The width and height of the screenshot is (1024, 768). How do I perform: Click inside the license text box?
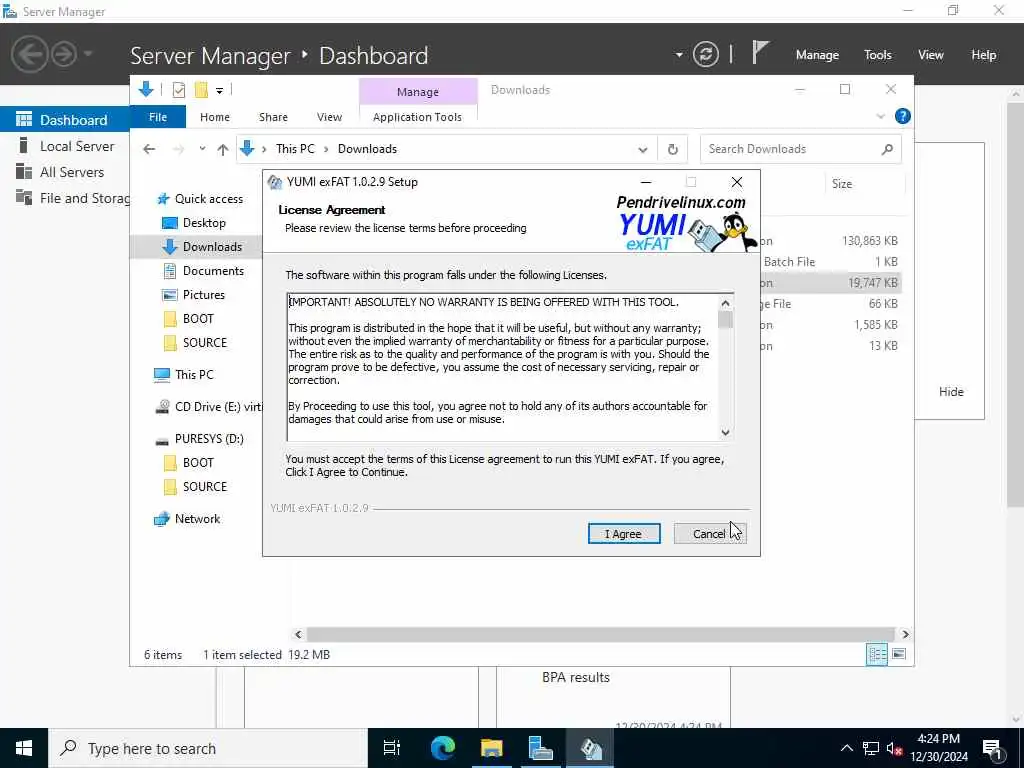(503, 367)
